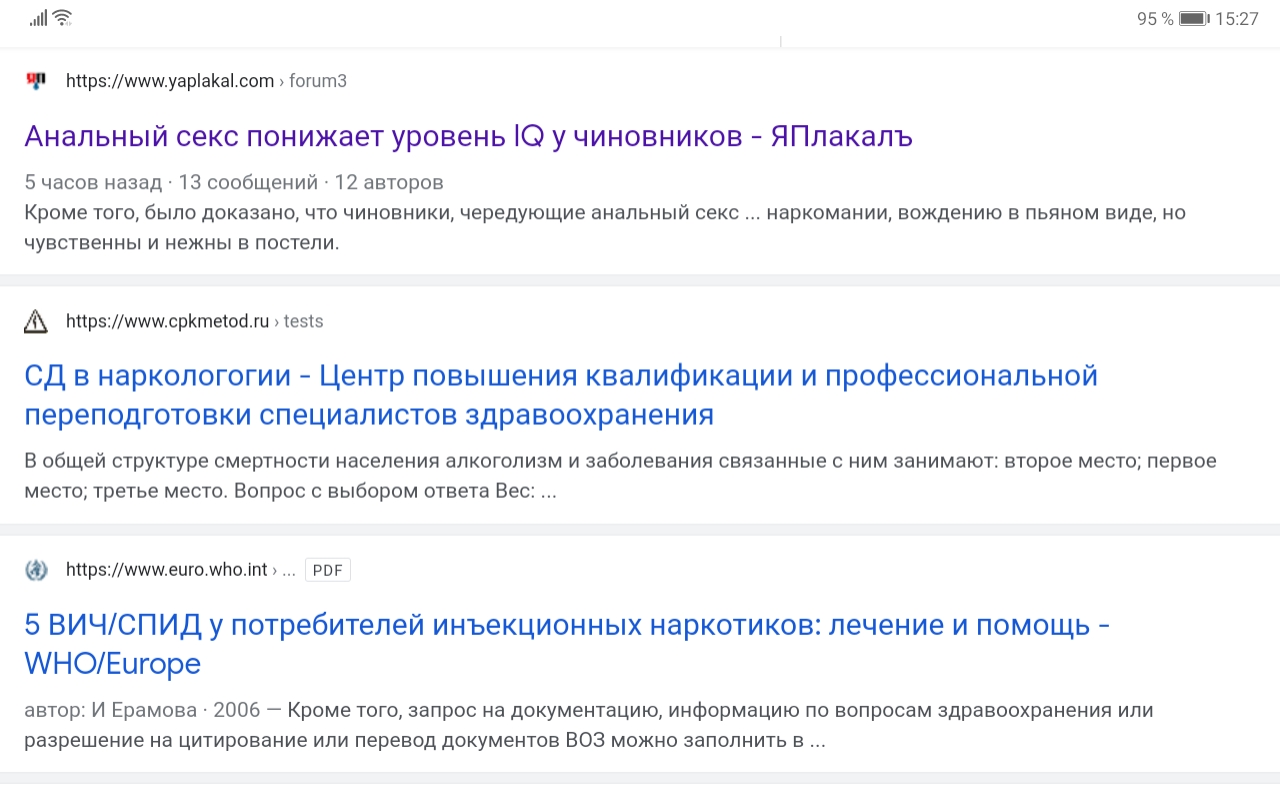
Task: Tap the yaplakal.com site favicon
Action: 36,81
